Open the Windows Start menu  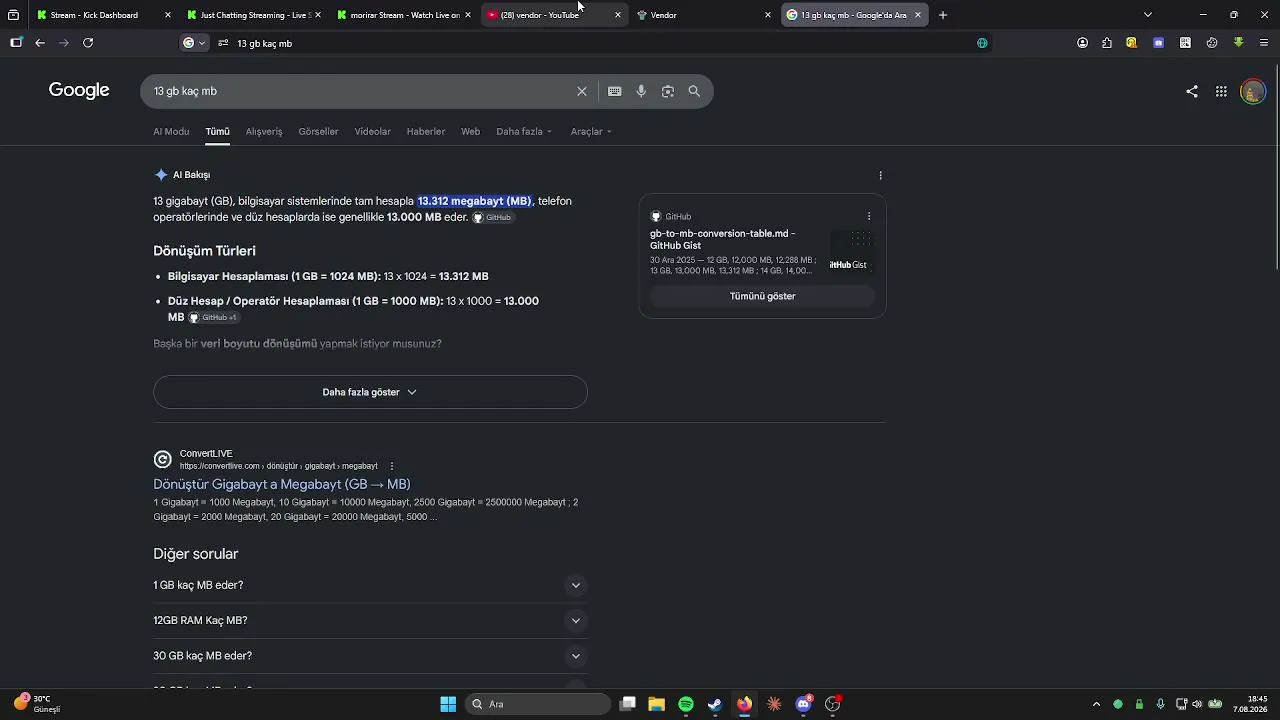pyautogui.click(x=448, y=704)
